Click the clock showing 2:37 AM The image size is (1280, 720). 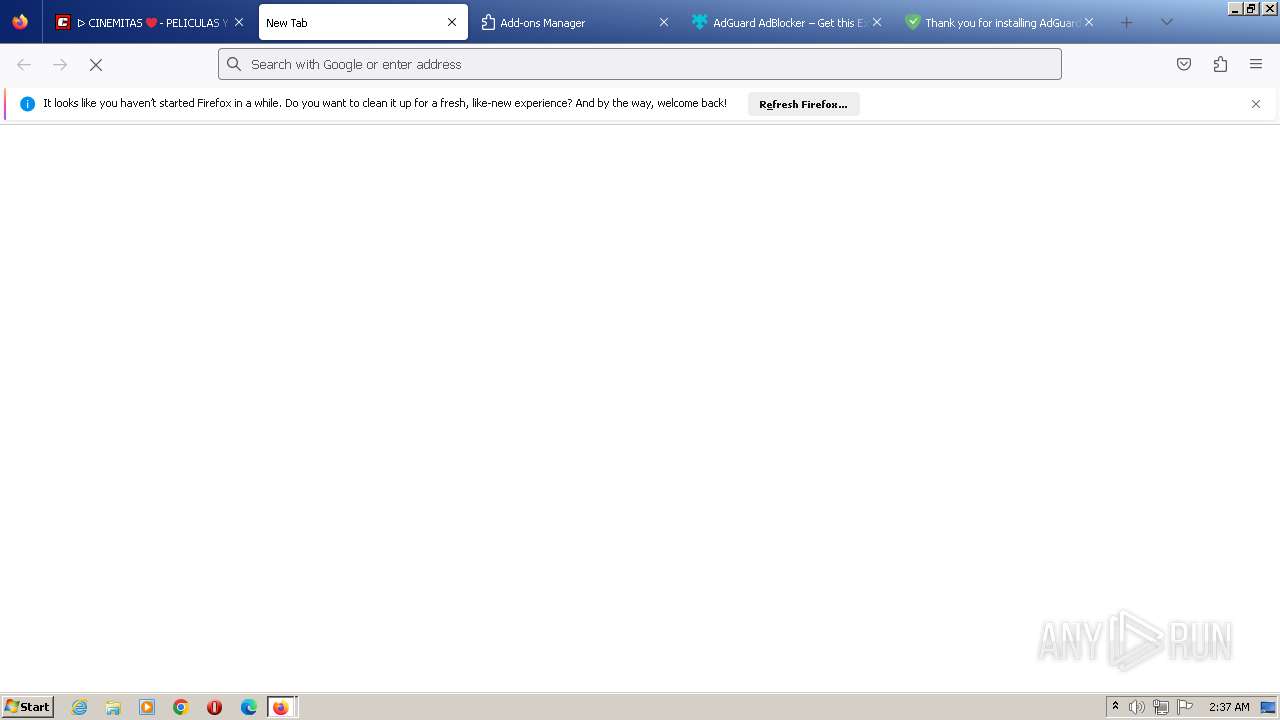click(x=1229, y=707)
